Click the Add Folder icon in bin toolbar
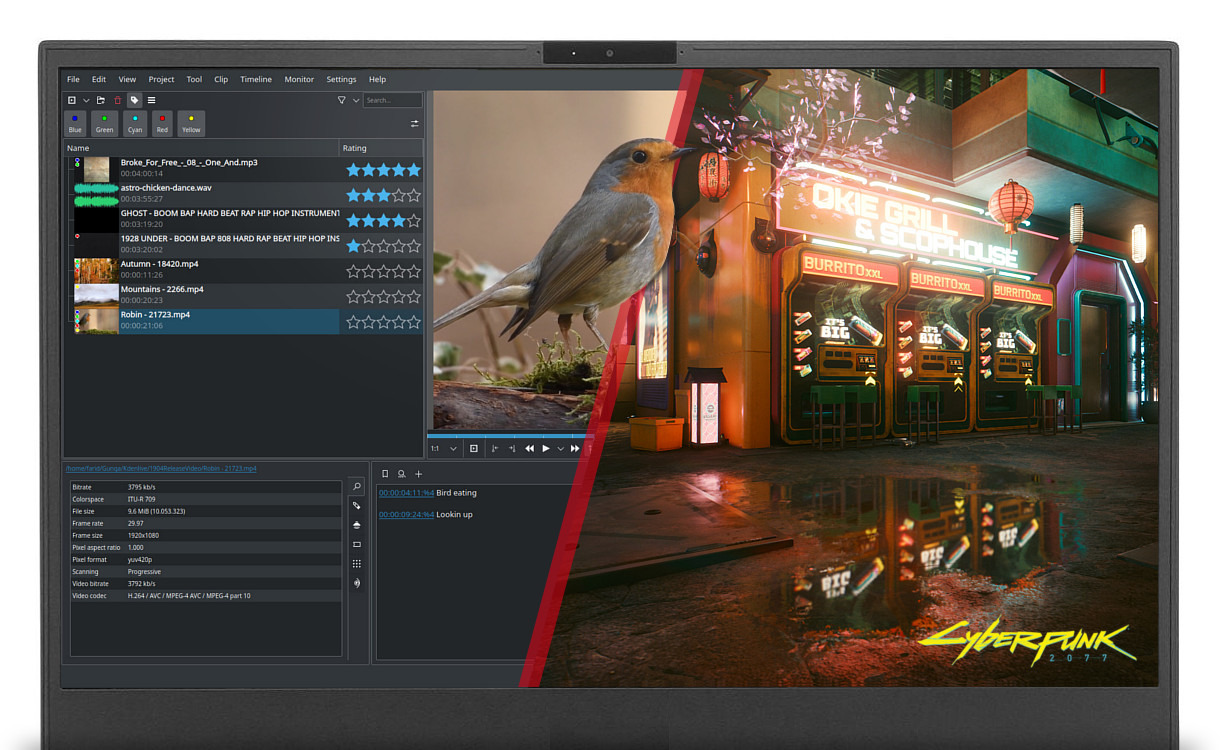1220x750 pixels. pos(101,100)
